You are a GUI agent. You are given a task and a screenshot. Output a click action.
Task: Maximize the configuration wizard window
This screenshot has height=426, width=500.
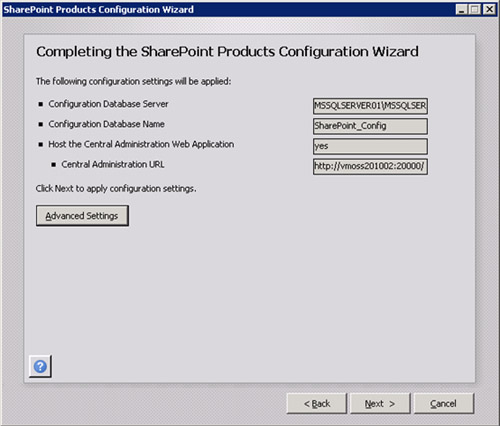[x=475, y=10]
